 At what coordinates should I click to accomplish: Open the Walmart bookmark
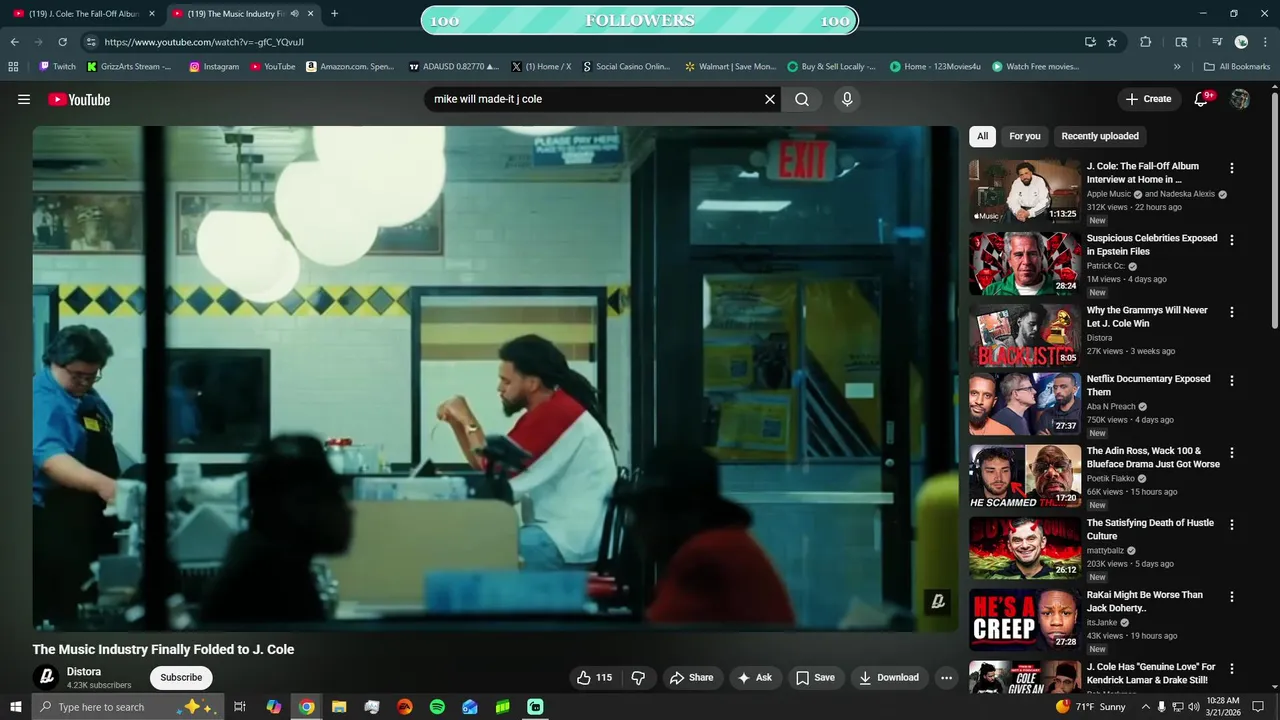(730, 67)
